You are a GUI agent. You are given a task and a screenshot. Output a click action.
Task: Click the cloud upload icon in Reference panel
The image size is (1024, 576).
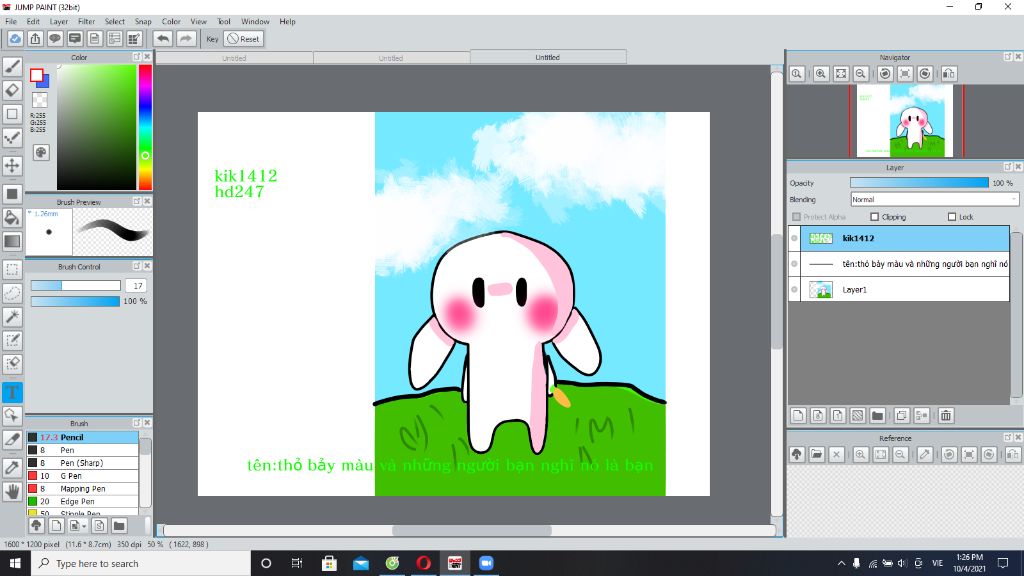[797, 455]
